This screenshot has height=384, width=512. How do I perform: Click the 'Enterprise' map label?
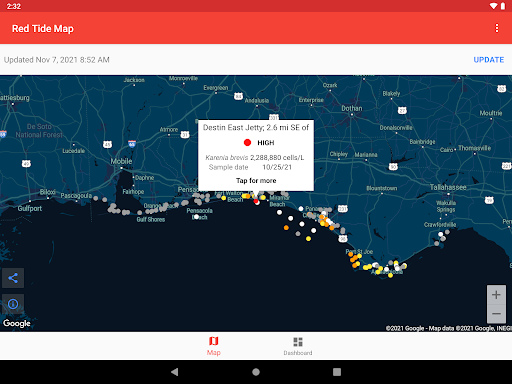click(x=311, y=100)
